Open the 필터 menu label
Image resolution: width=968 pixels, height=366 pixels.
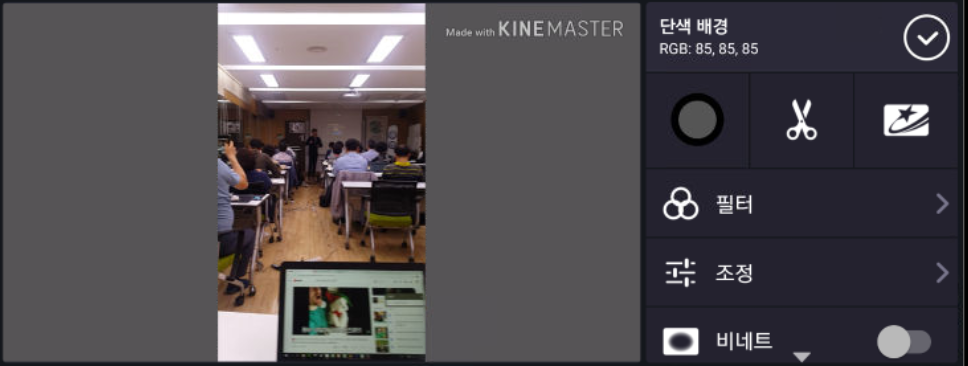point(734,204)
